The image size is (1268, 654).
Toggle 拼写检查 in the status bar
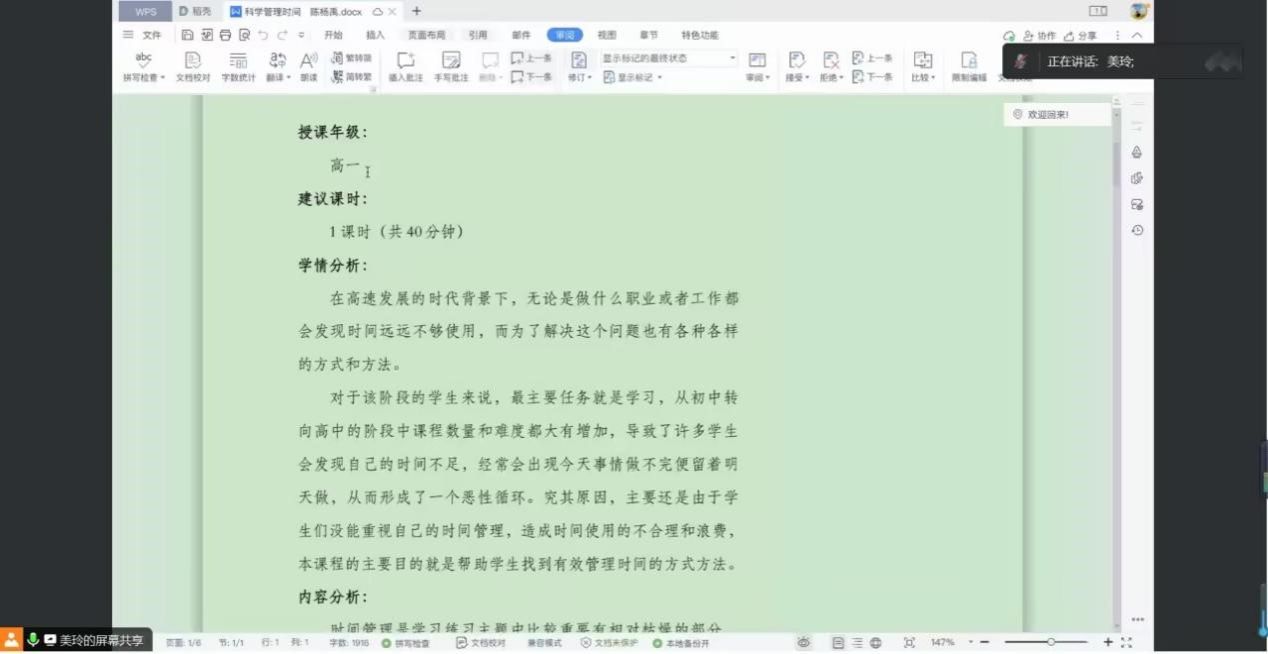[406, 643]
